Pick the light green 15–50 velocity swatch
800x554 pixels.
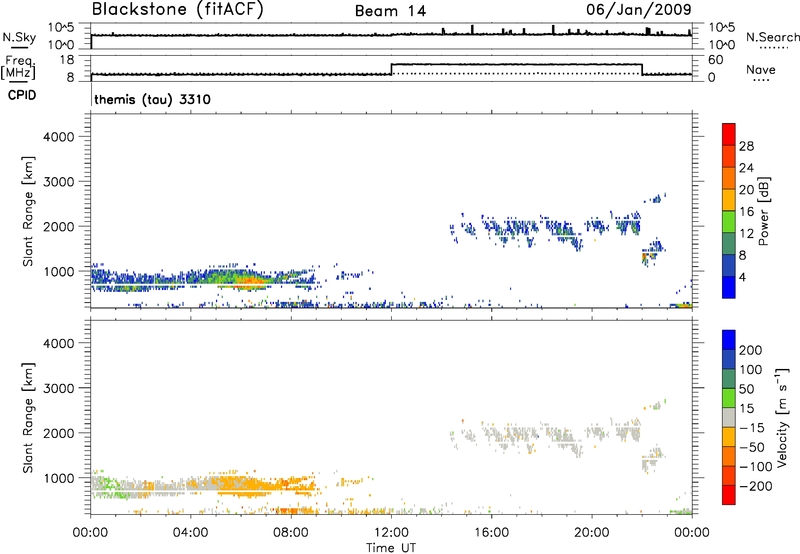point(729,398)
